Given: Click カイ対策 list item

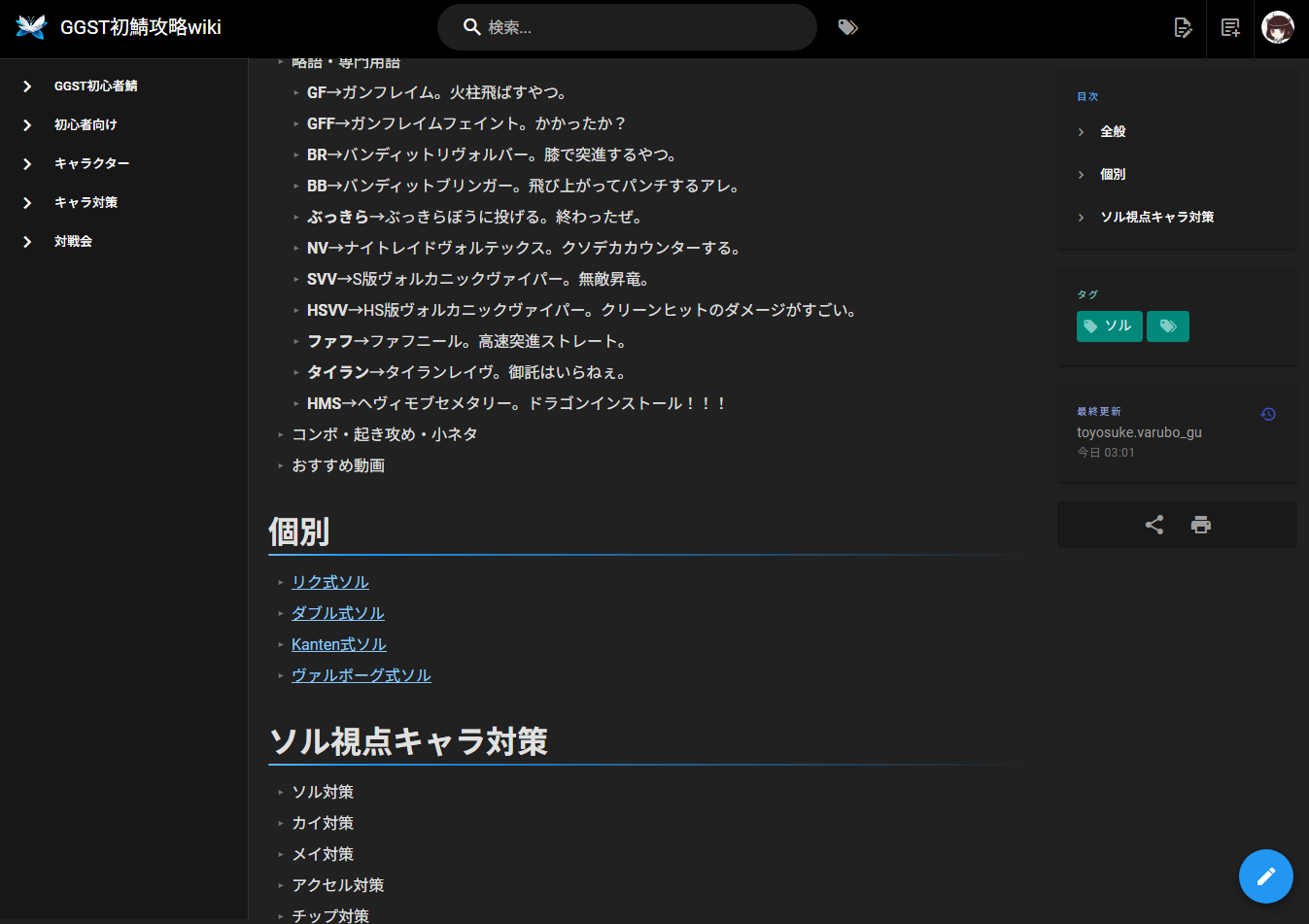Looking at the screenshot, I should 323,823.
